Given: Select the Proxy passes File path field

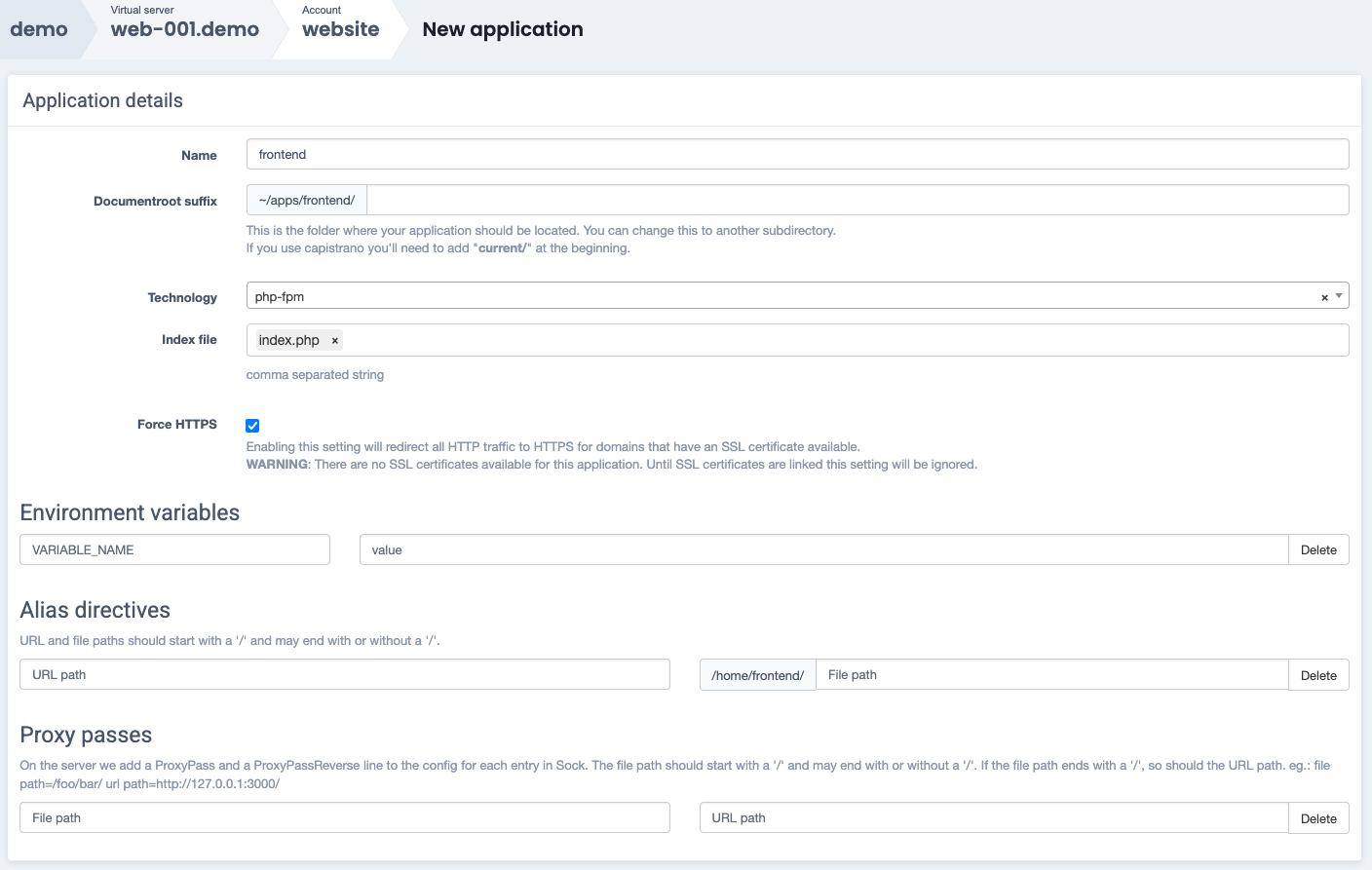Looking at the screenshot, I should click(x=344, y=818).
